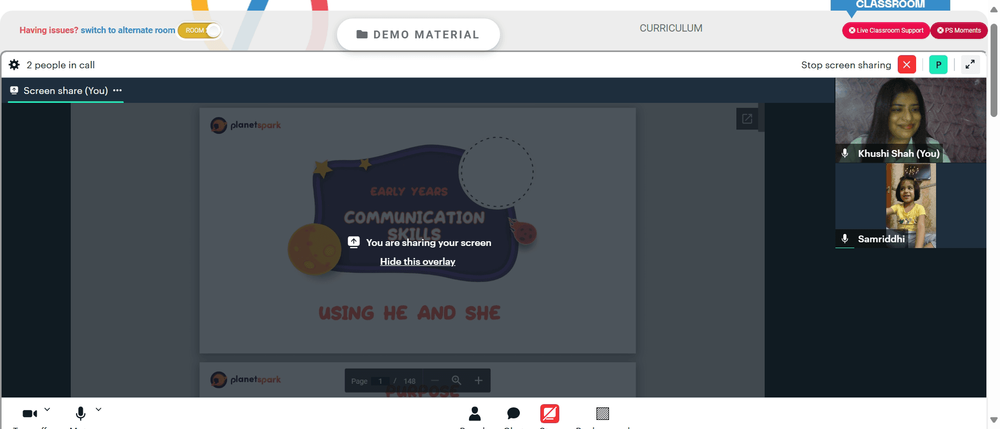Click the red screen share button

[550, 414]
